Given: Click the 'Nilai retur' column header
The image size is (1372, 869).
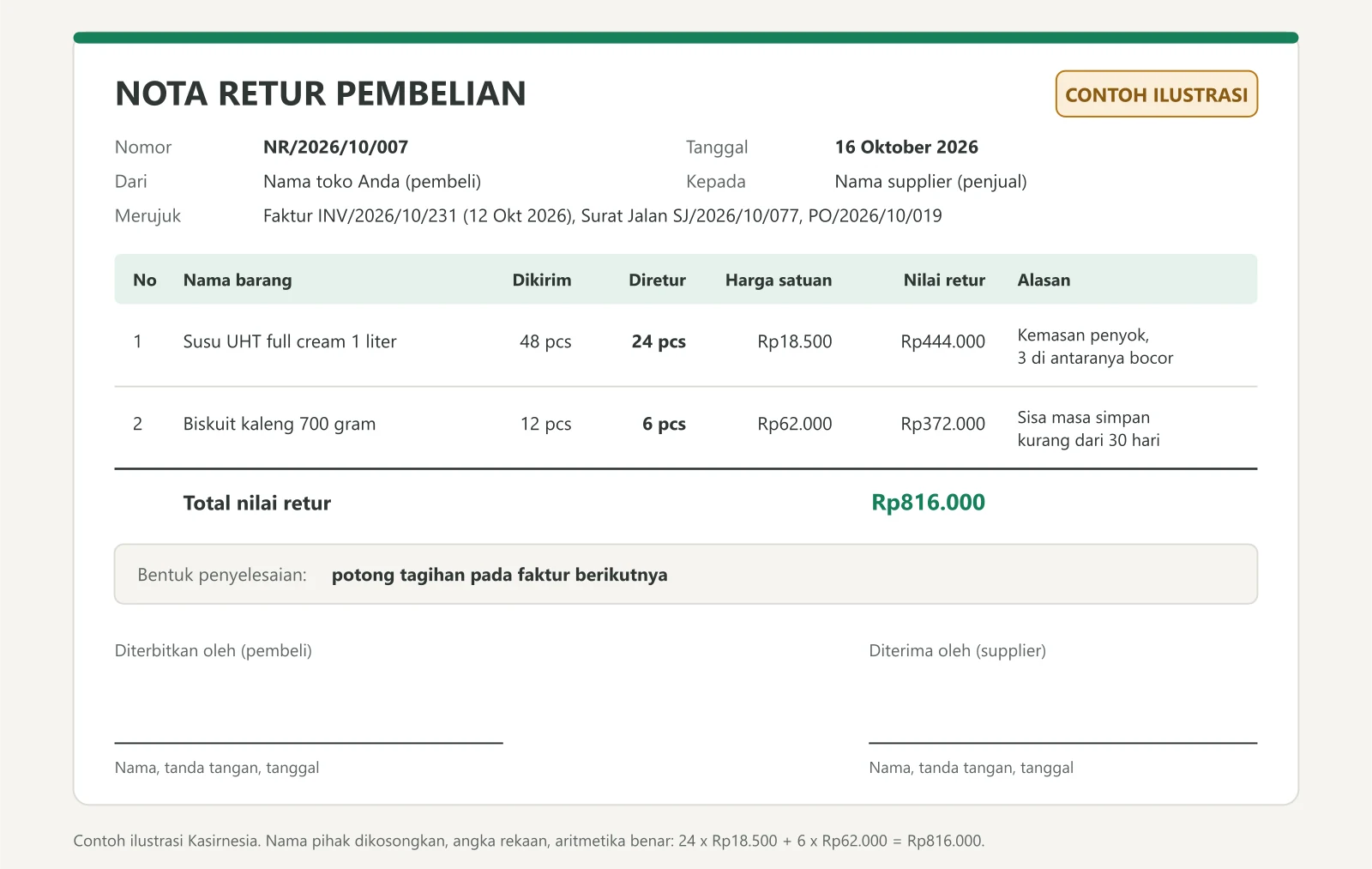Looking at the screenshot, I should pos(944,280).
